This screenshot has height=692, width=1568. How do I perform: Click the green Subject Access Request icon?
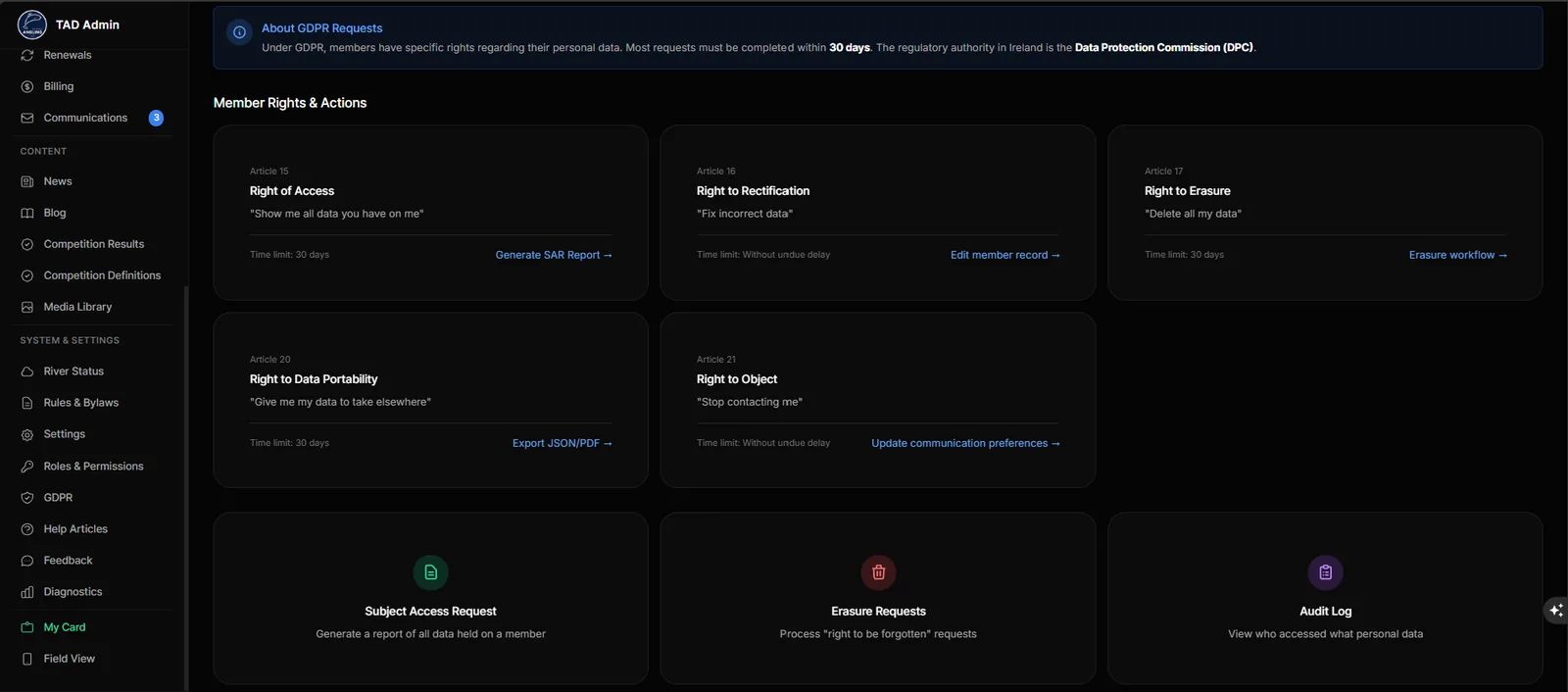click(430, 572)
